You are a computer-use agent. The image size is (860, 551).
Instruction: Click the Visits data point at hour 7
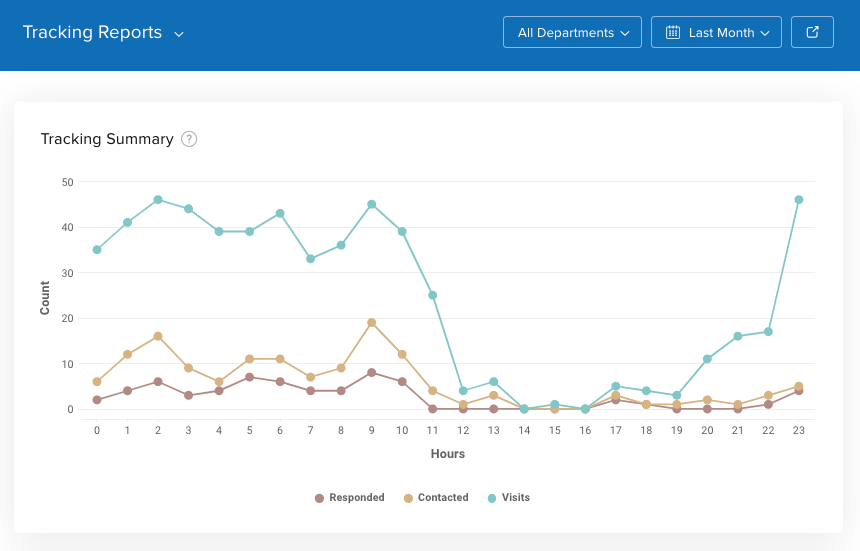pyautogui.click(x=311, y=259)
